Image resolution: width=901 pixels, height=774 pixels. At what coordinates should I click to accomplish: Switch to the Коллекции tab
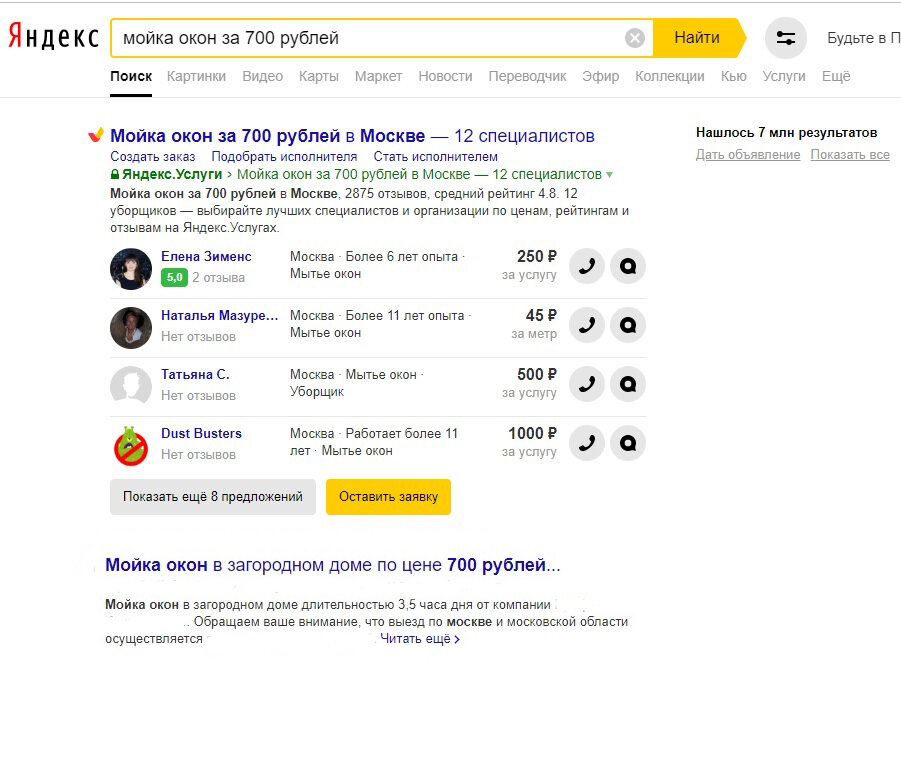(x=670, y=76)
